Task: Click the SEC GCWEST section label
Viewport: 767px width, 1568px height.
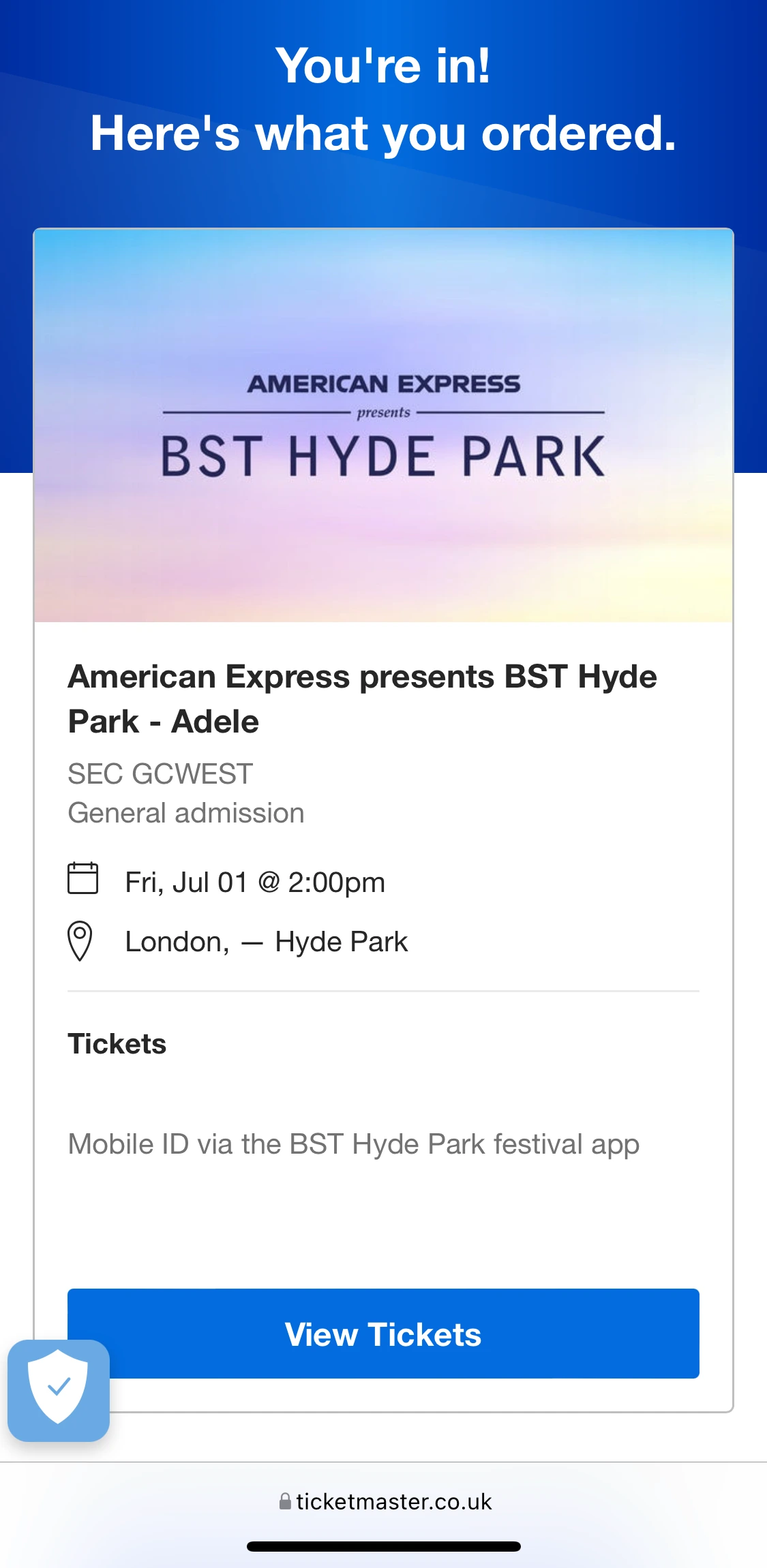Action: coord(160,774)
